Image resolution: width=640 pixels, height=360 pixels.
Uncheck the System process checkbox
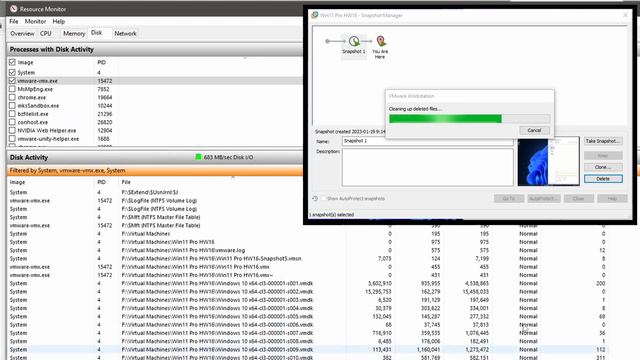(x=12, y=72)
